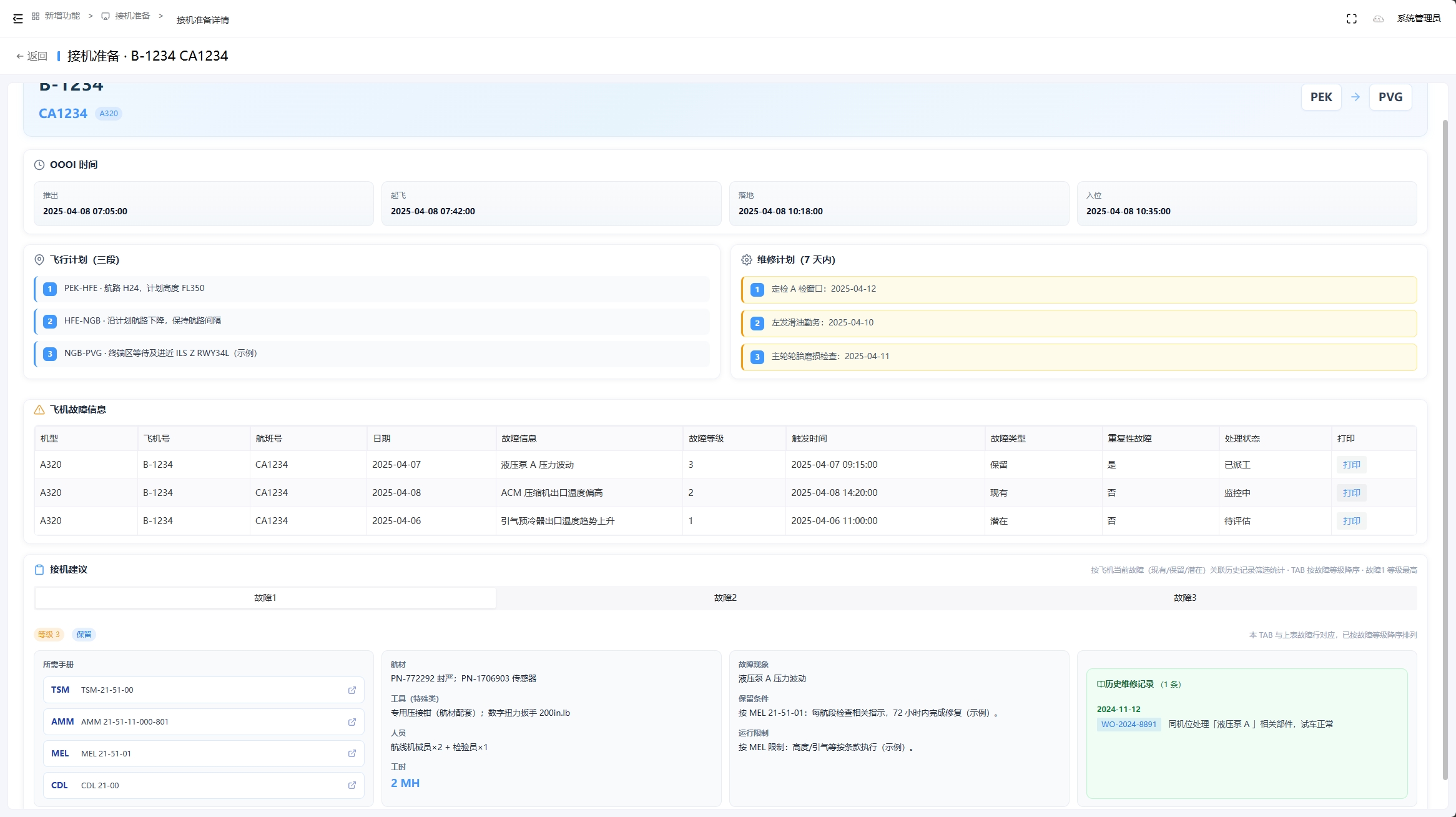Open external link for TSM-21-51-00 manual

pyautogui.click(x=352, y=690)
